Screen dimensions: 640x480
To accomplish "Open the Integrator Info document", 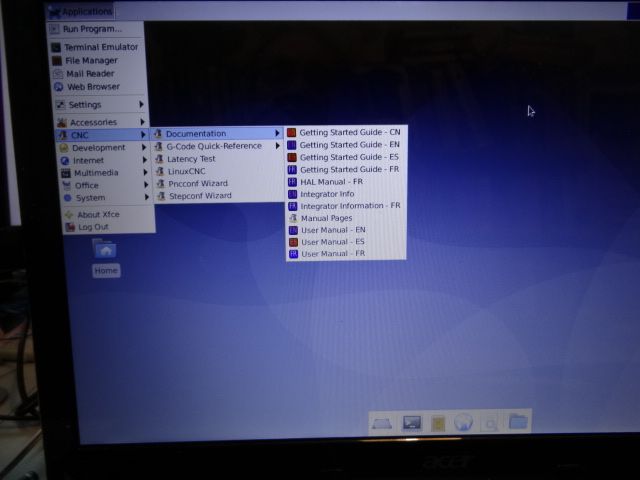I will click(x=346, y=194).
